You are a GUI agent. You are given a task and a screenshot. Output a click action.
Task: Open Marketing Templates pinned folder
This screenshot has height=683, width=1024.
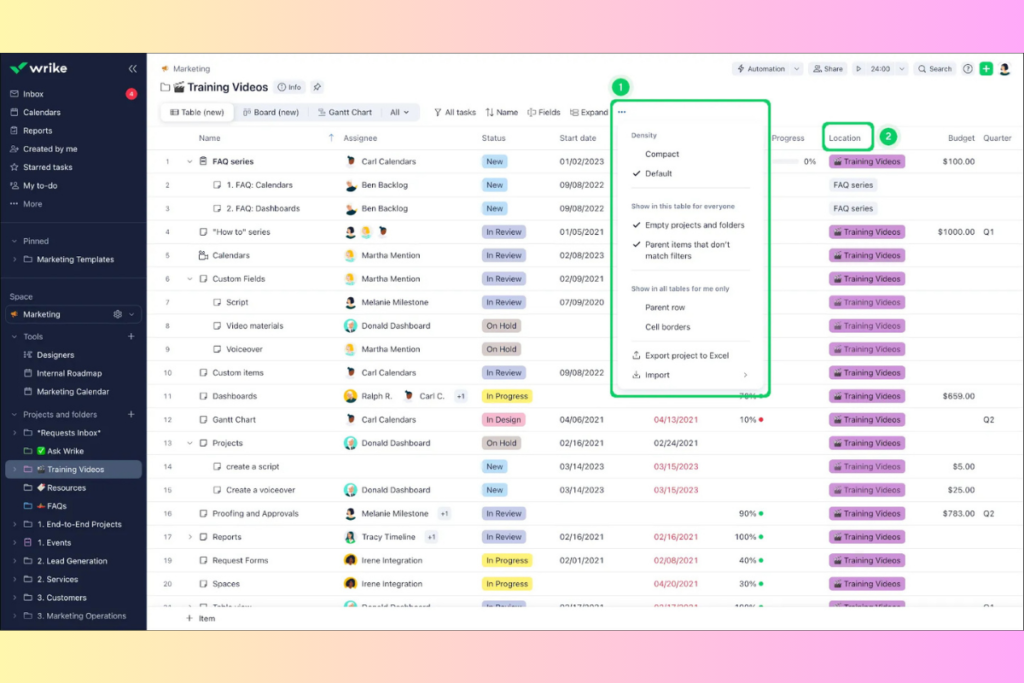(75, 259)
